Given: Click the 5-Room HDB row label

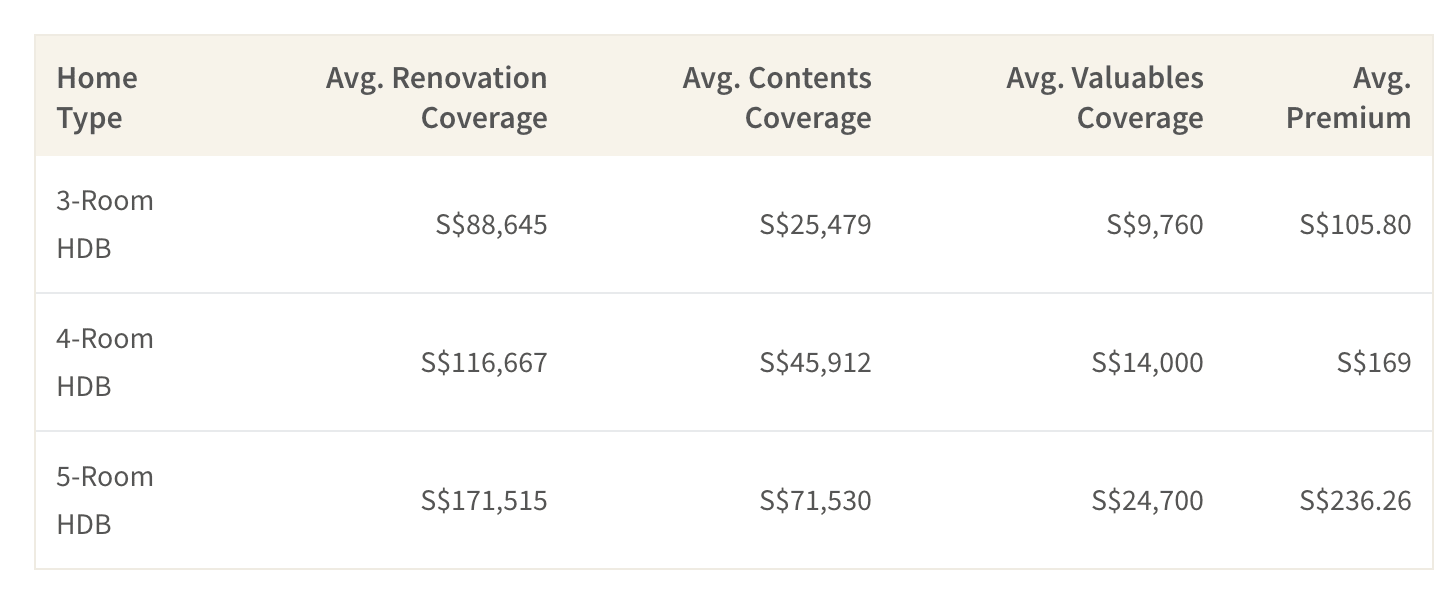Looking at the screenshot, I should pyautogui.click(x=105, y=500).
